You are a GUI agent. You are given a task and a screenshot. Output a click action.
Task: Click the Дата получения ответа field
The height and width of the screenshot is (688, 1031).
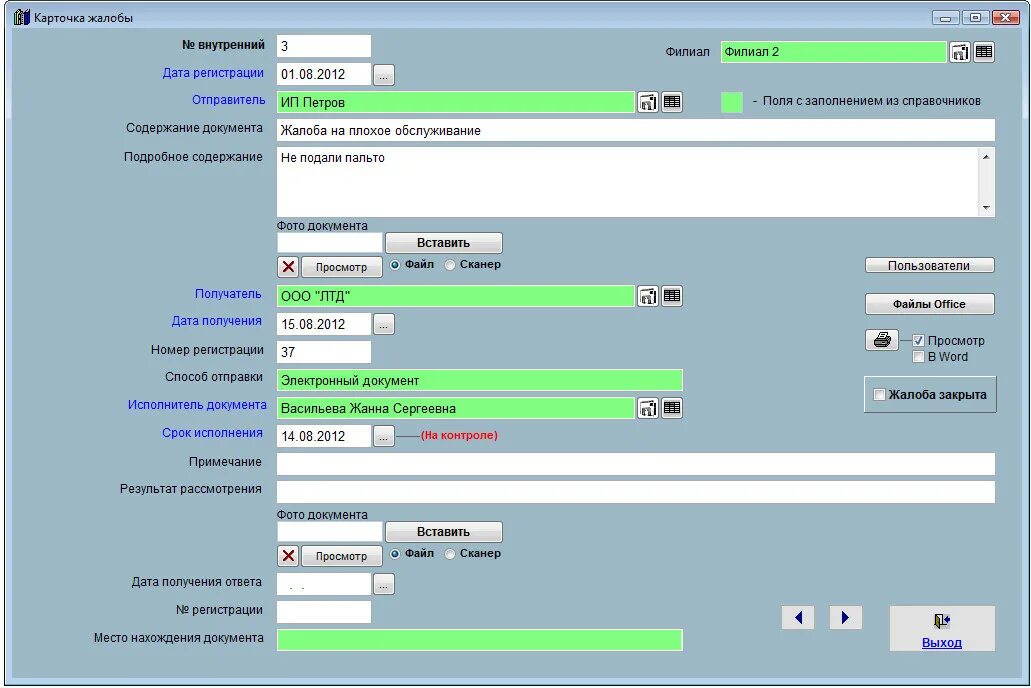click(x=324, y=584)
